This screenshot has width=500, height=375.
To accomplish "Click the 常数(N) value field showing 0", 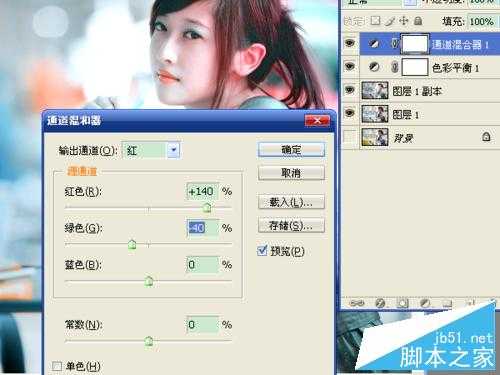I will click(202, 325).
